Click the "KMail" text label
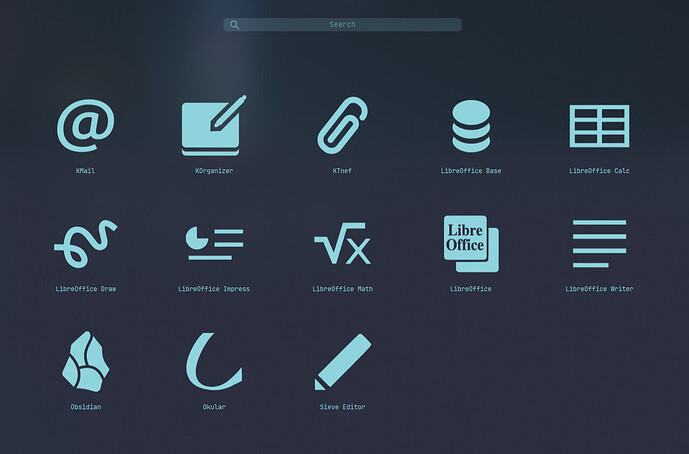The image size is (689, 454). pos(86,171)
